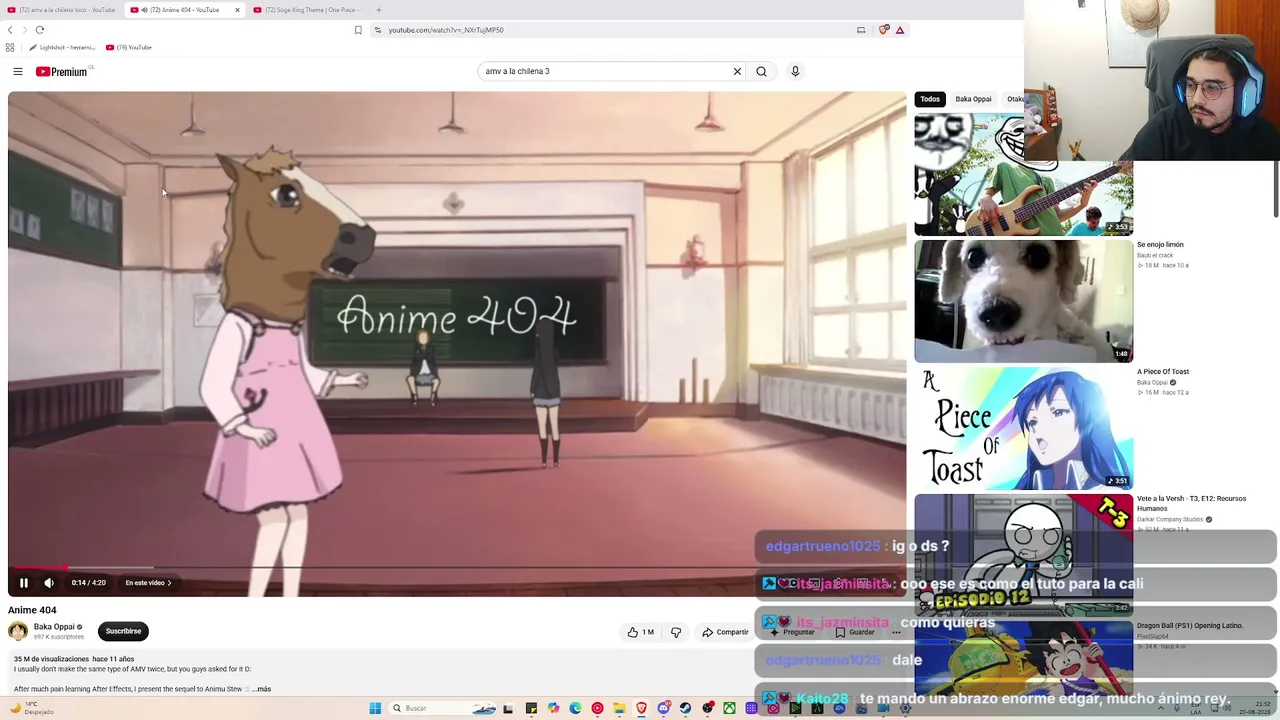Run the search with the magnifier button
This screenshot has width=1280, height=720.
761,71
